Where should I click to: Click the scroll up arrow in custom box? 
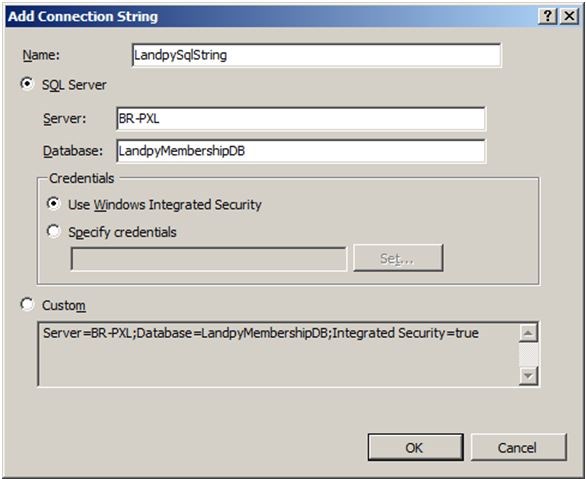coord(528,333)
